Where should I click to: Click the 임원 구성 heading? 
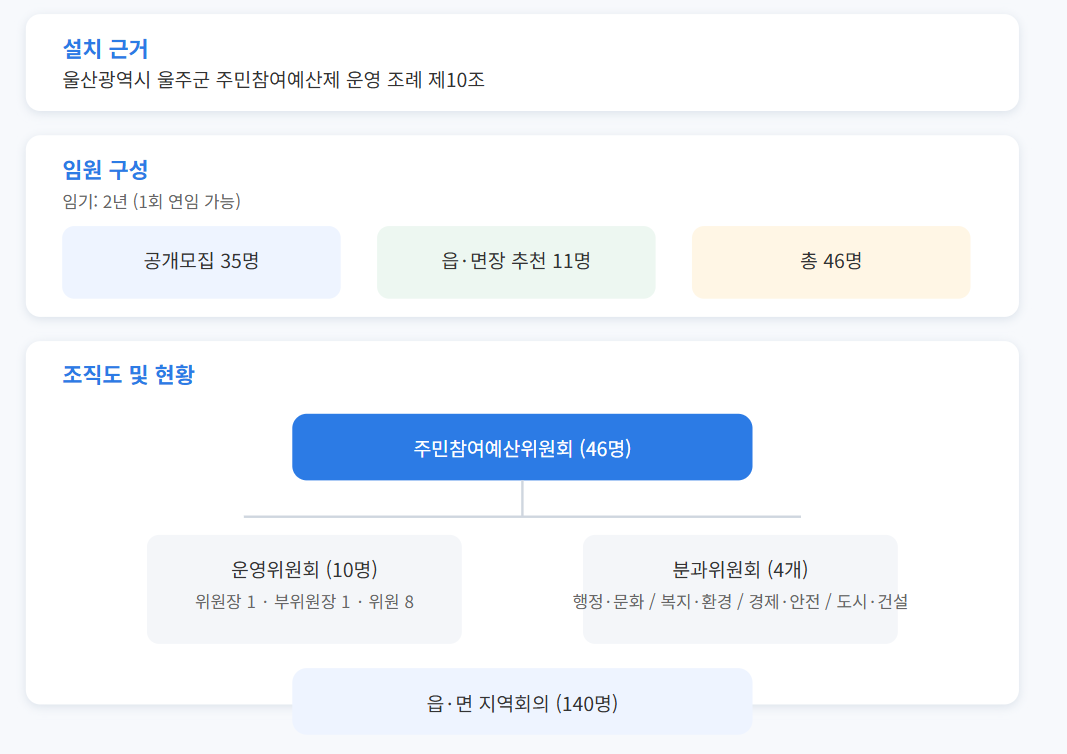pos(105,169)
